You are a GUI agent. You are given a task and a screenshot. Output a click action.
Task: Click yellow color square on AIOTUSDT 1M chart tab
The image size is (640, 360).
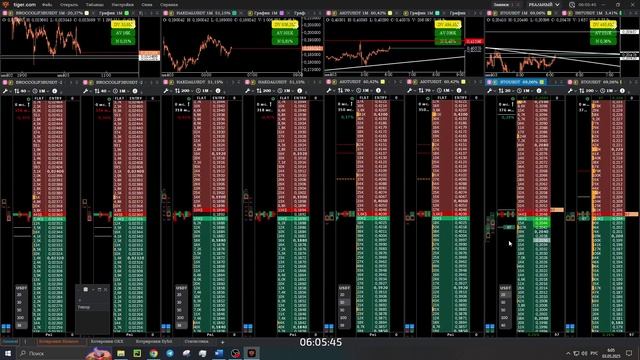coord(390,13)
